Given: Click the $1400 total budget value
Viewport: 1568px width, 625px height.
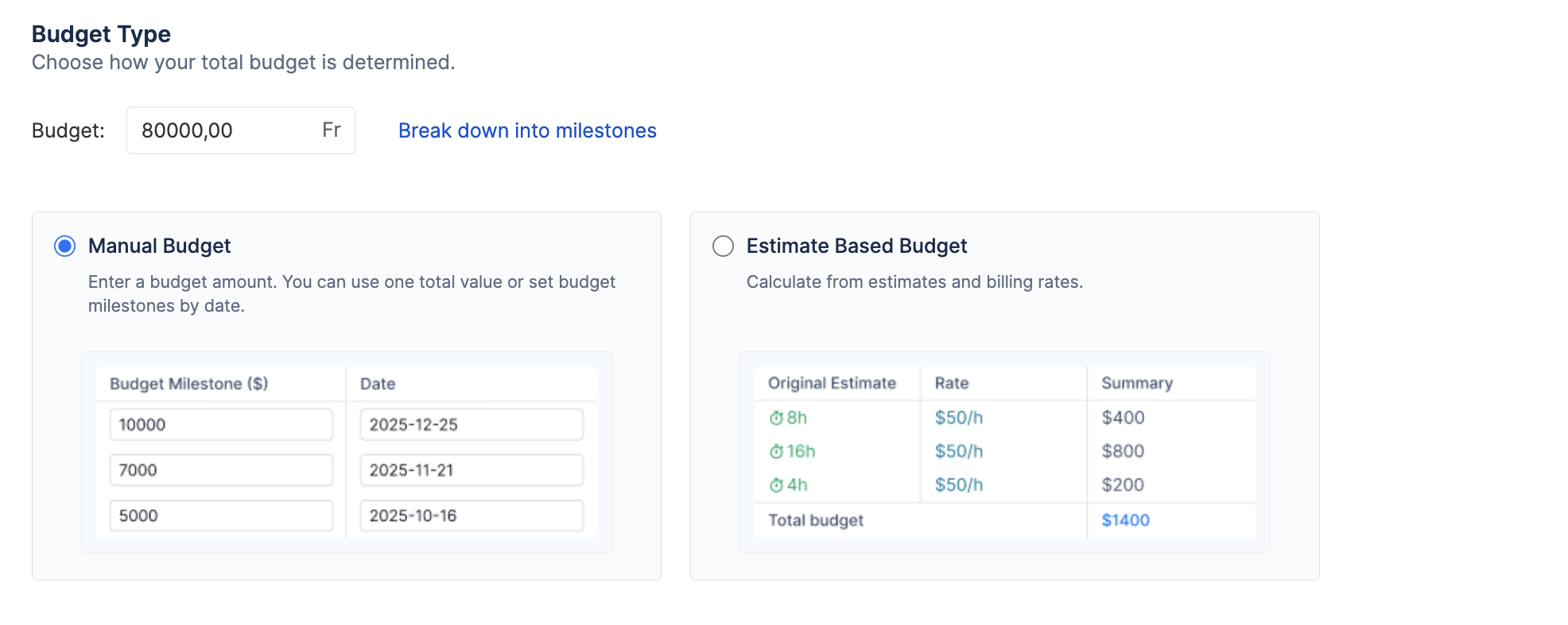Looking at the screenshot, I should click(x=1125, y=520).
